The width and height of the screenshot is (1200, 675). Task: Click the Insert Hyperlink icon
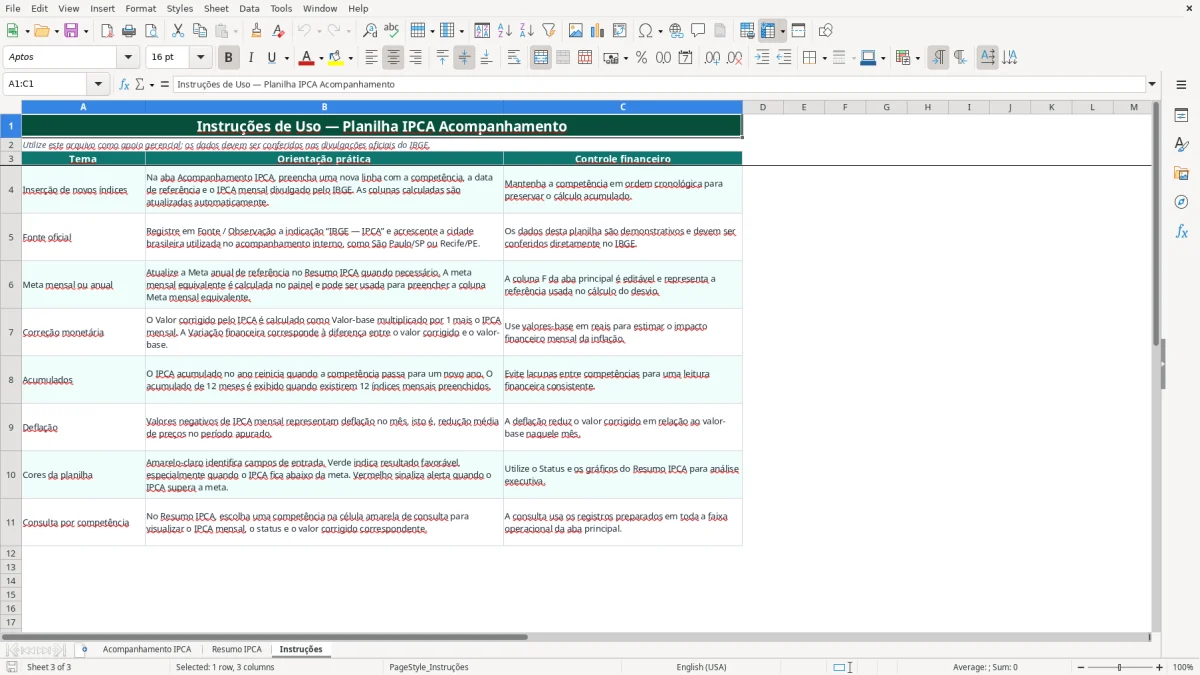676,31
